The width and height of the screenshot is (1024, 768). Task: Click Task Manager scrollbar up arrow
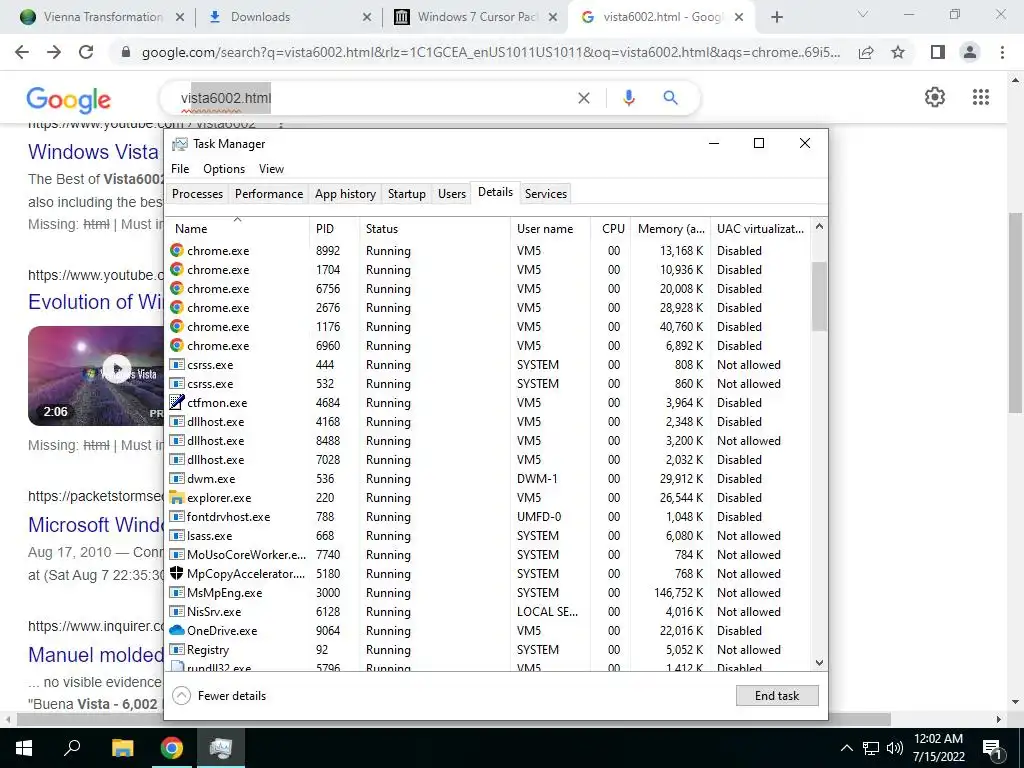pyautogui.click(x=819, y=227)
